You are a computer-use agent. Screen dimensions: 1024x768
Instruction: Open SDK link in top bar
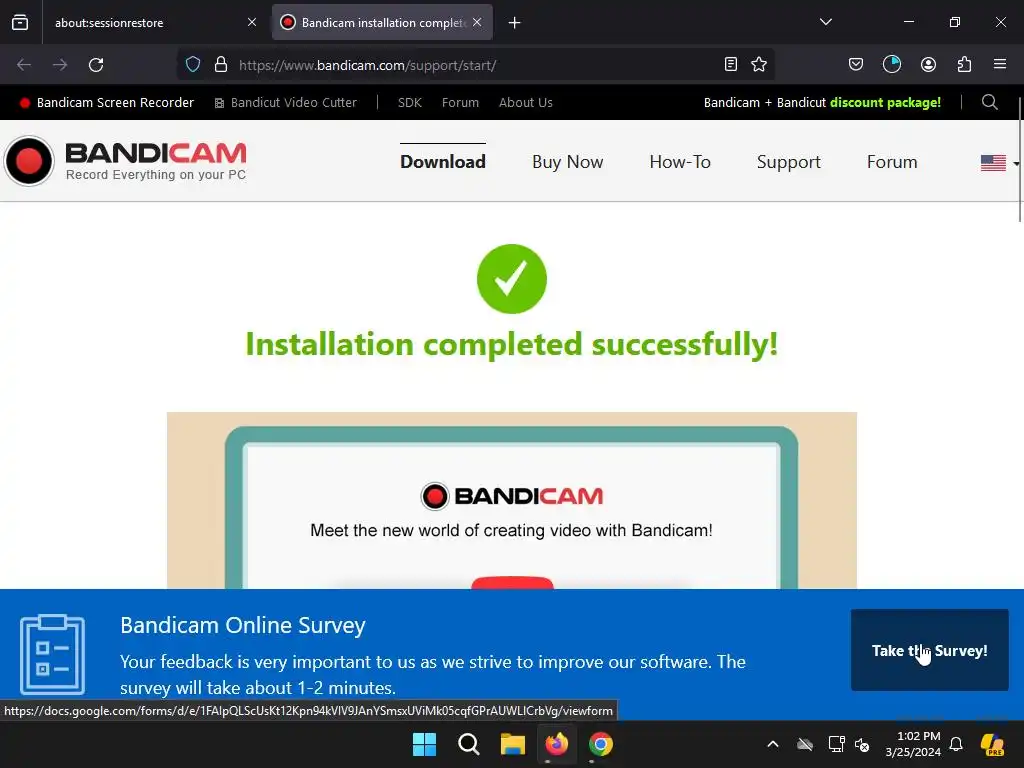409,103
